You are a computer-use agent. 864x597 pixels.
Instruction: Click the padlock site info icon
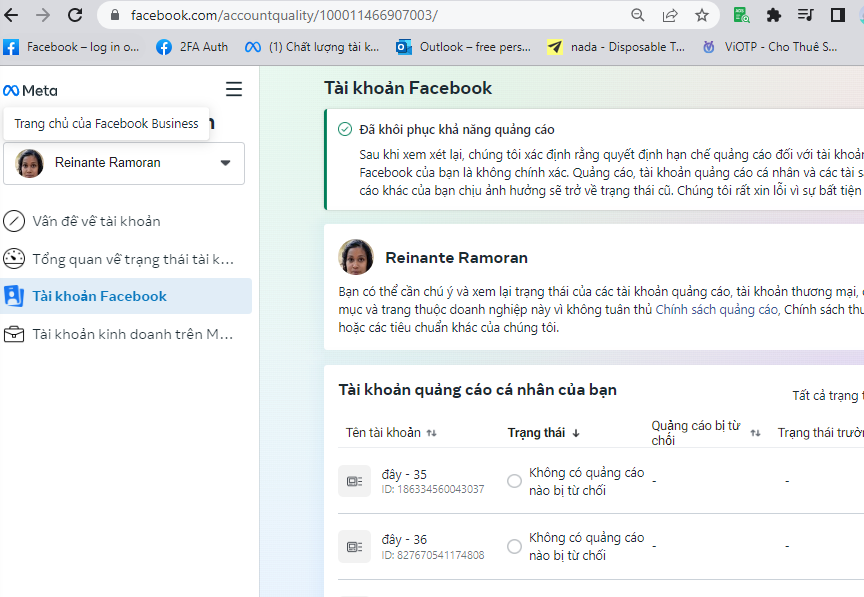(x=115, y=15)
